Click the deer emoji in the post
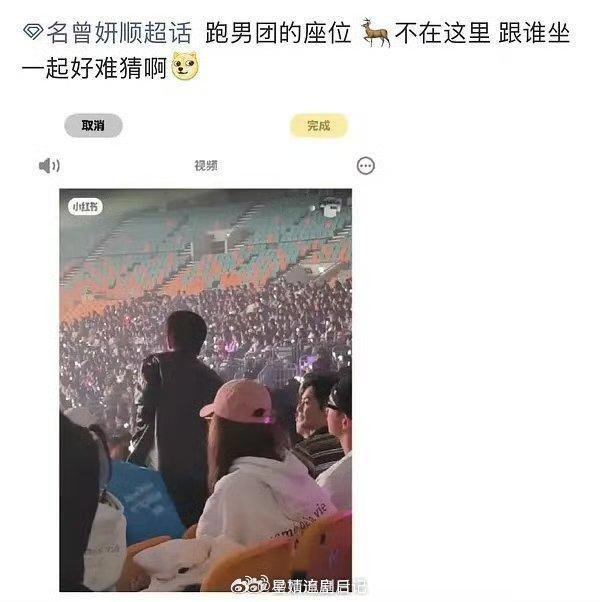The width and height of the screenshot is (600, 602). point(375,33)
